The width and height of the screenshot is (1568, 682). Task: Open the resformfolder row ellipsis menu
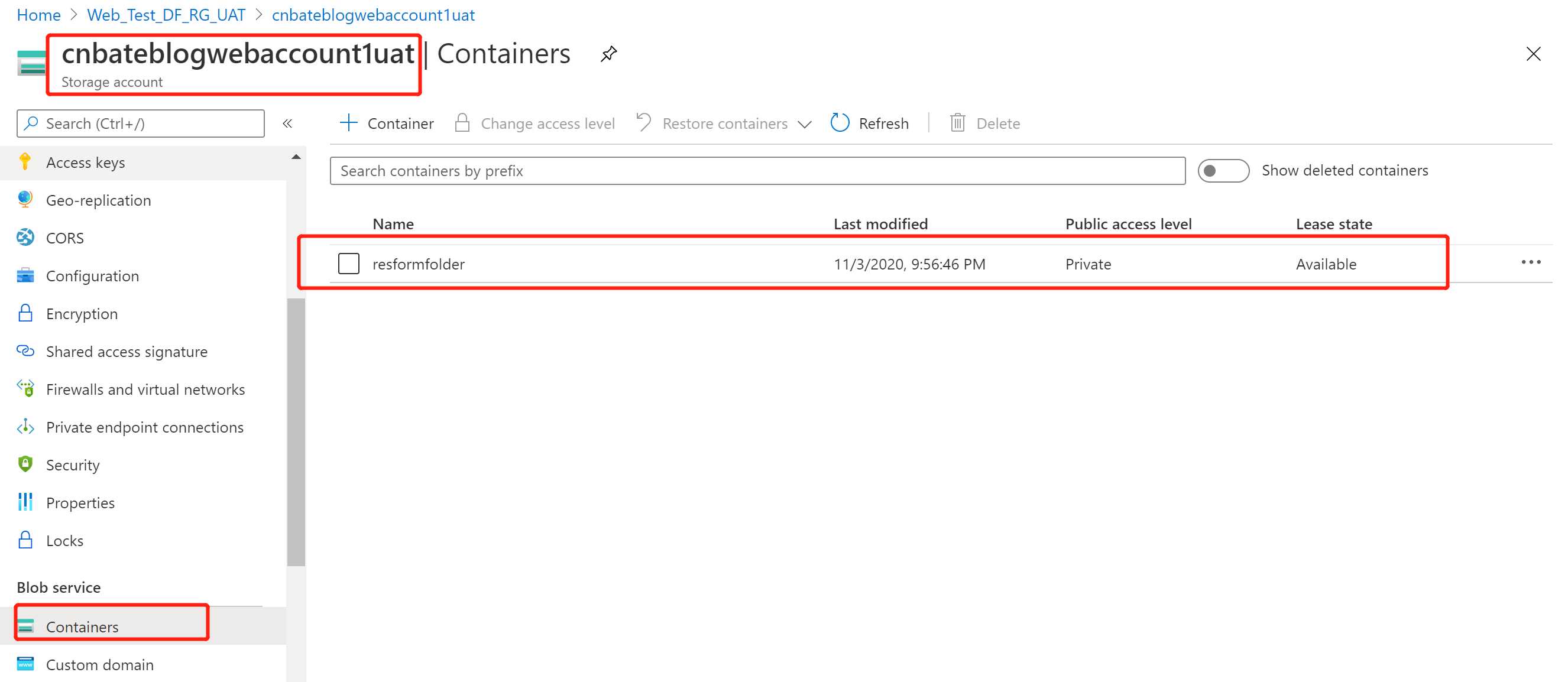point(1530,262)
